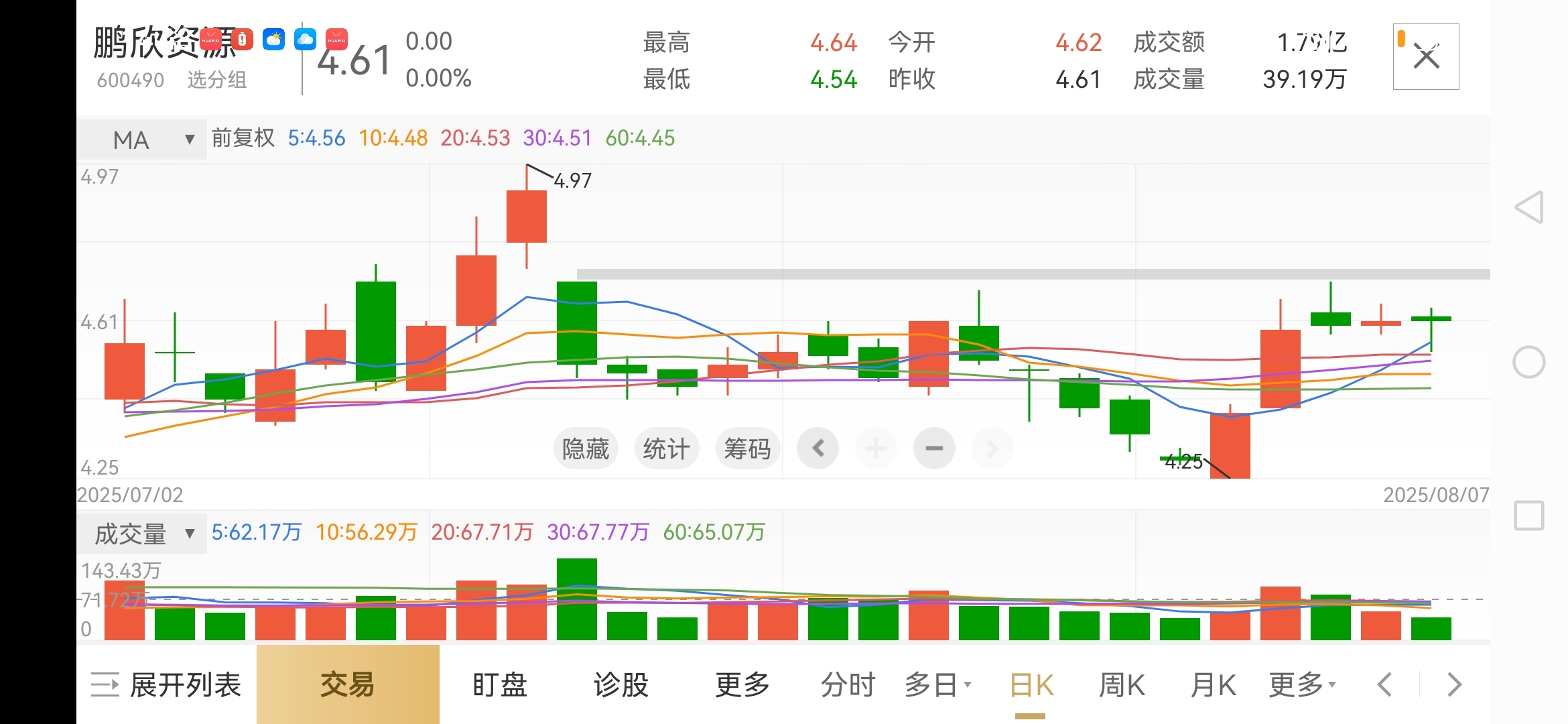This screenshot has width=1568, height=724.
Task: Tap the 4.97 peak price label
Action: pyautogui.click(x=573, y=181)
